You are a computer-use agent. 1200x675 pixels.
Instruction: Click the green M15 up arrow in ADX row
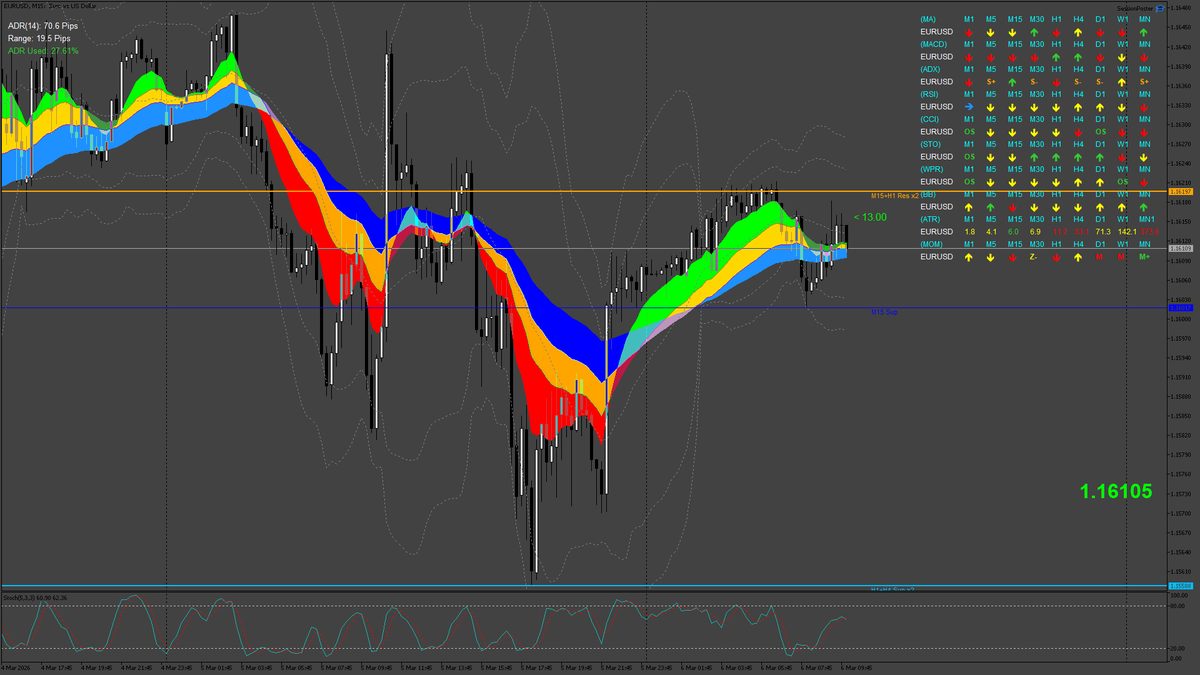1013,82
